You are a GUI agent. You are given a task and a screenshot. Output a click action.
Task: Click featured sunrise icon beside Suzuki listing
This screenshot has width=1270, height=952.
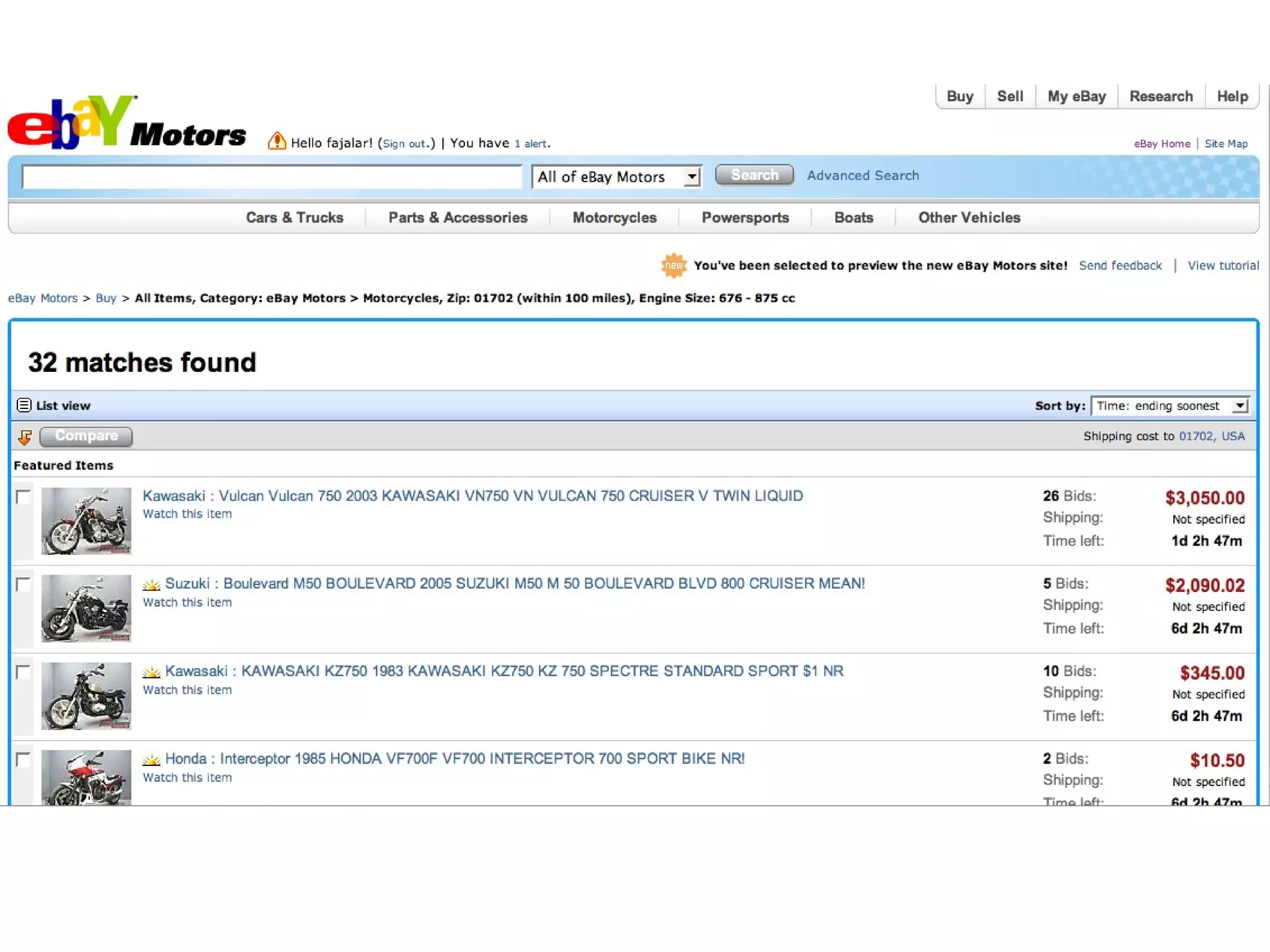pyautogui.click(x=151, y=584)
